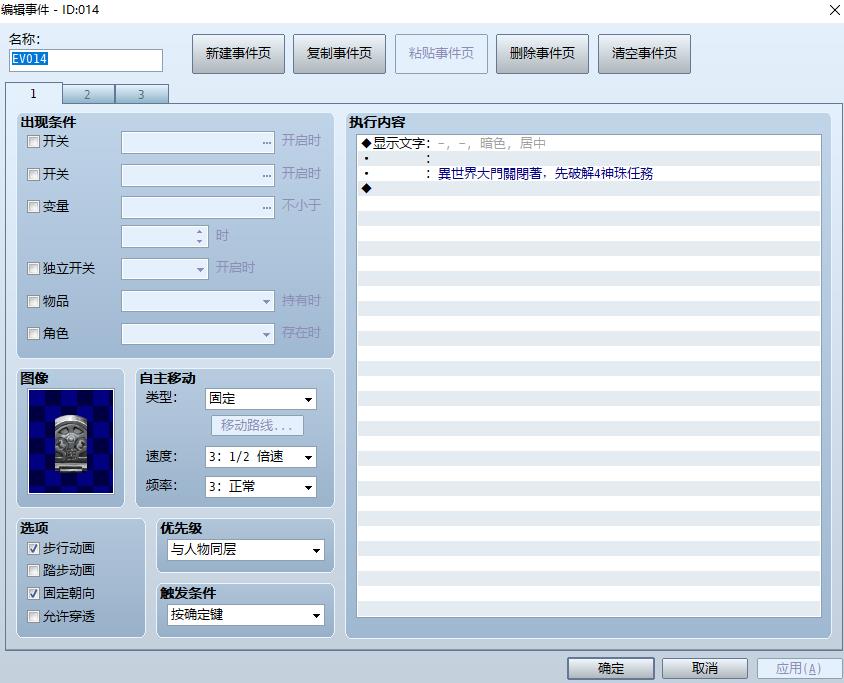This screenshot has height=683, width=844.
Task: Select the 显示文字 command line
Action: pyautogui.click(x=589, y=143)
